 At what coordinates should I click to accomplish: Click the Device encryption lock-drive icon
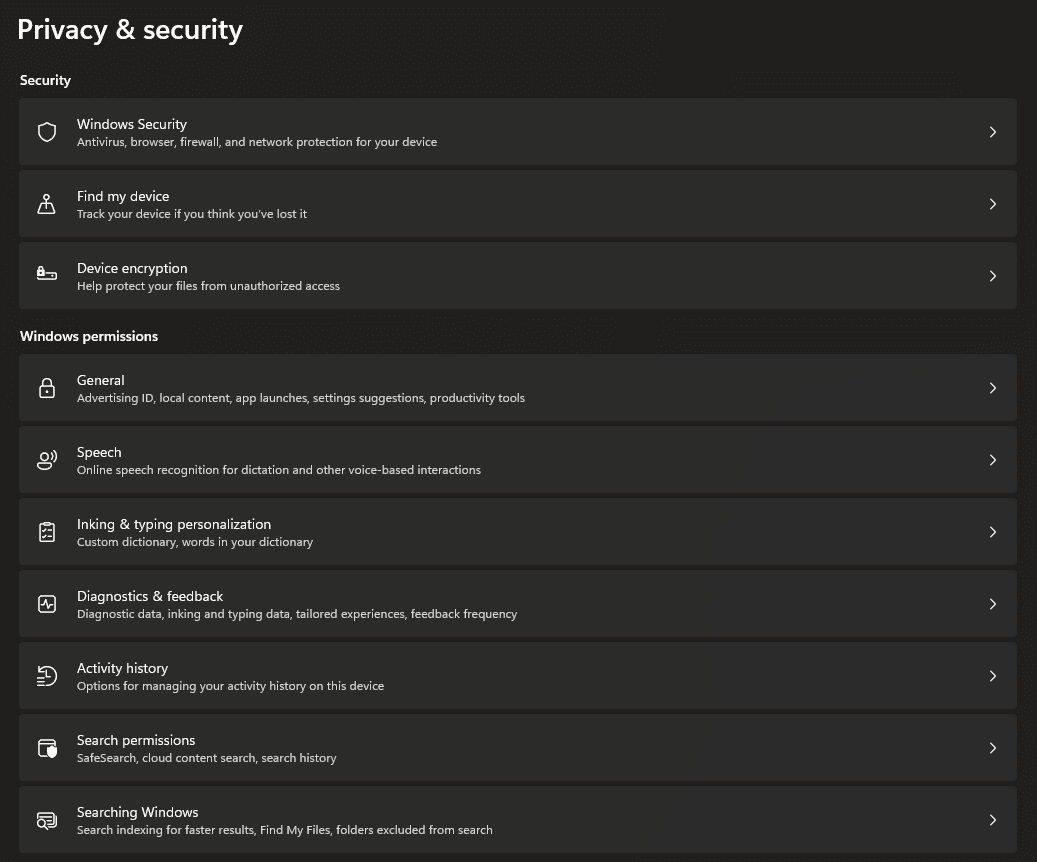47,276
